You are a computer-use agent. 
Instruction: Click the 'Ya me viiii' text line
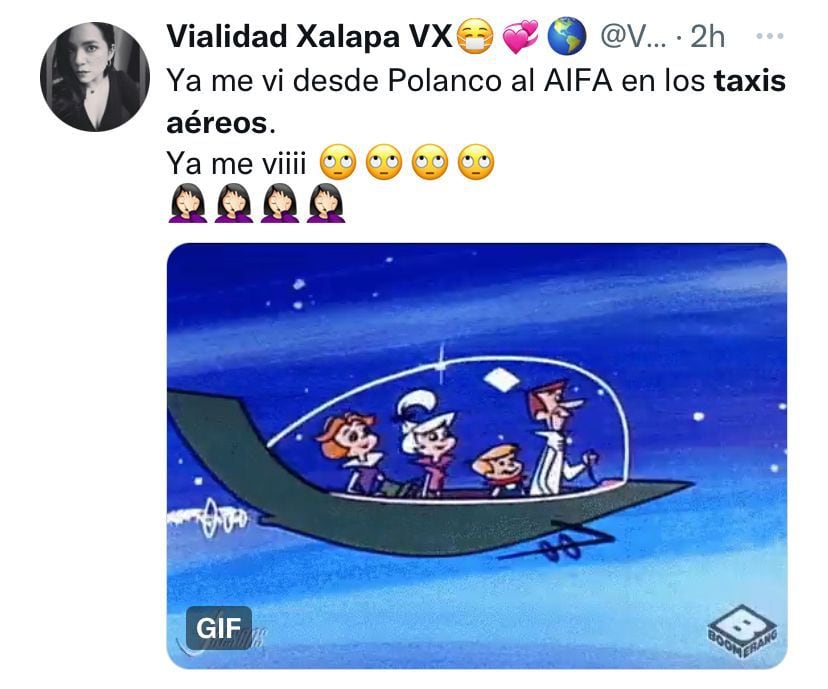(x=236, y=163)
